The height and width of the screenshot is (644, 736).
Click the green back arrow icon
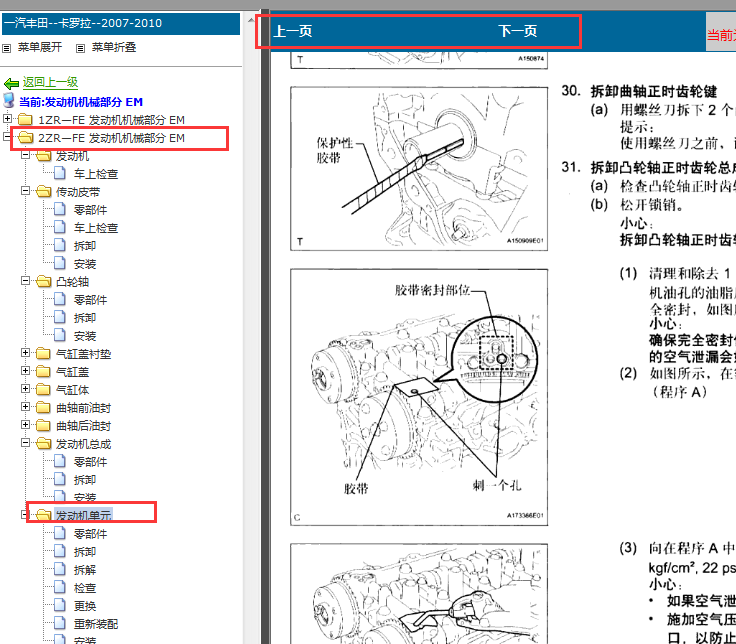tap(11, 84)
